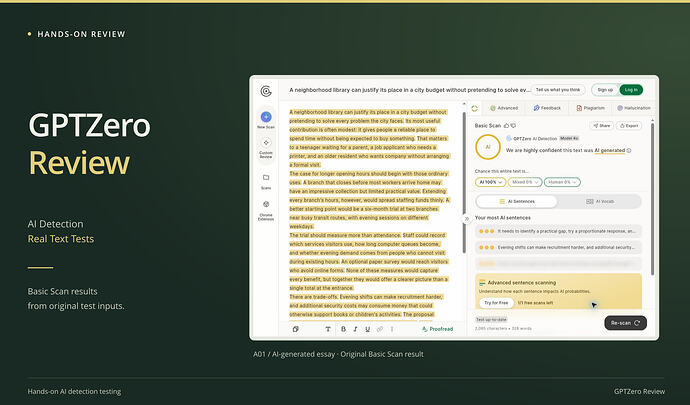The image size is (690, 405).
Task: Click the 'Advanced sentence scanning' heading
Action: [x=521, y=283]
